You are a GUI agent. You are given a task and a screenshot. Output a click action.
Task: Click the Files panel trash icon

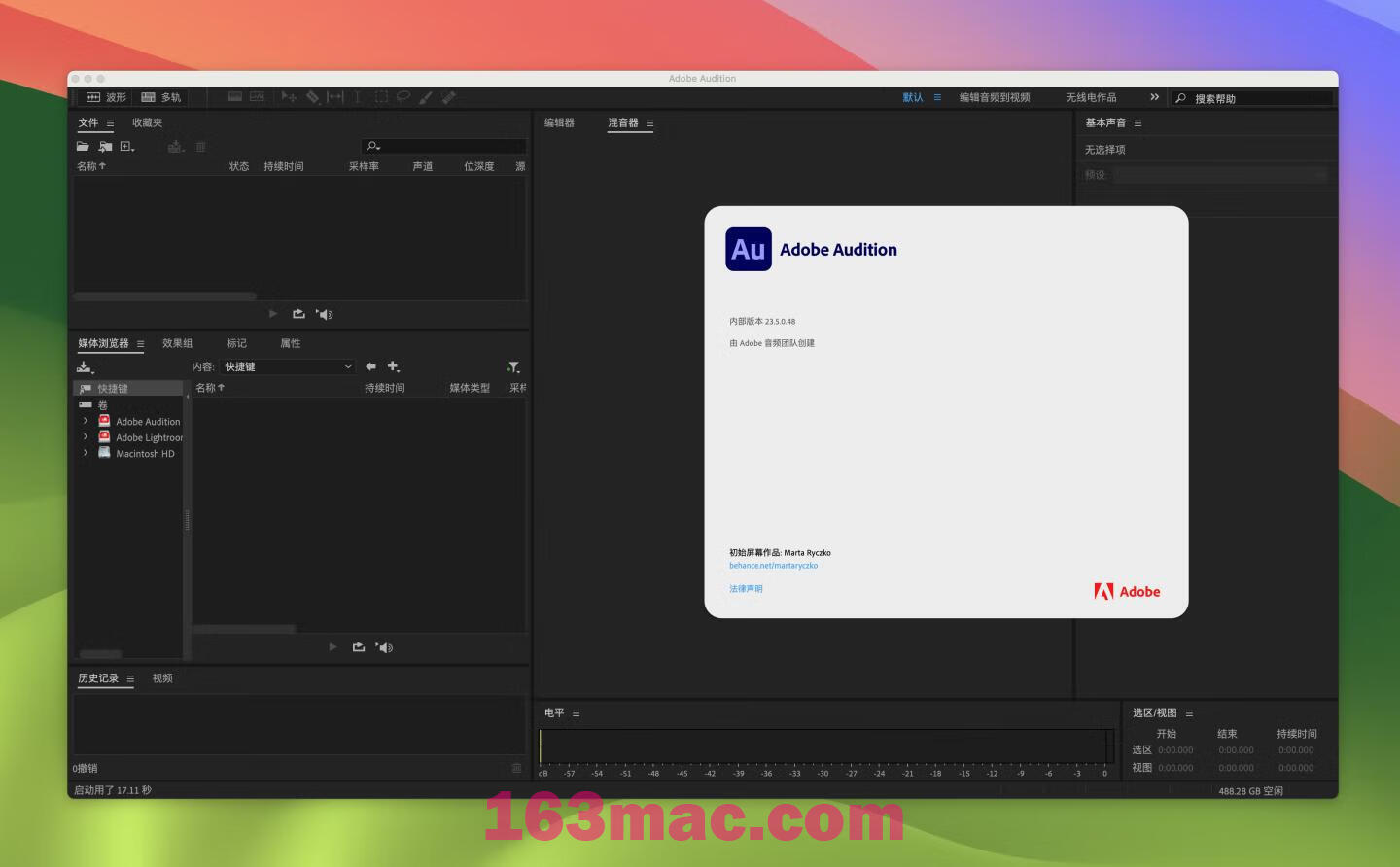click(201, 147)
